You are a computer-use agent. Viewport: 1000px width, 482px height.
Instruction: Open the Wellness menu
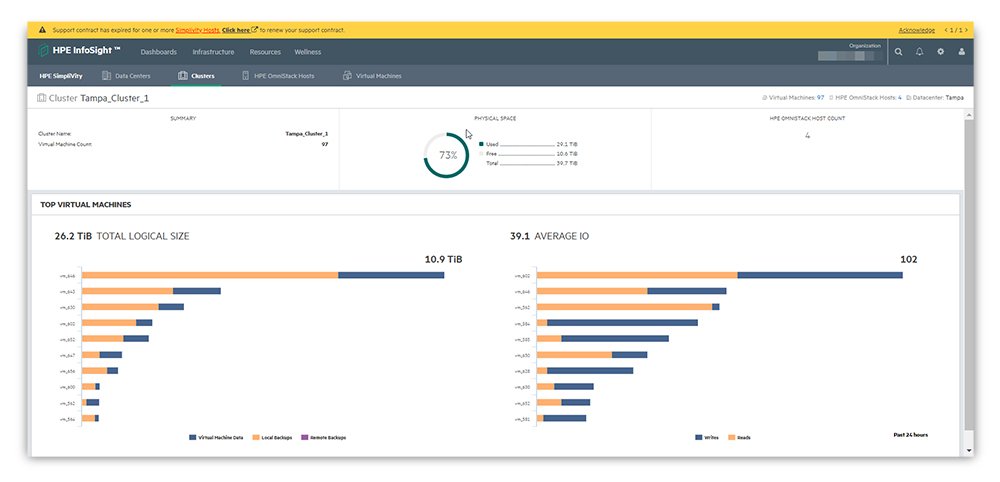coord(307,52)
